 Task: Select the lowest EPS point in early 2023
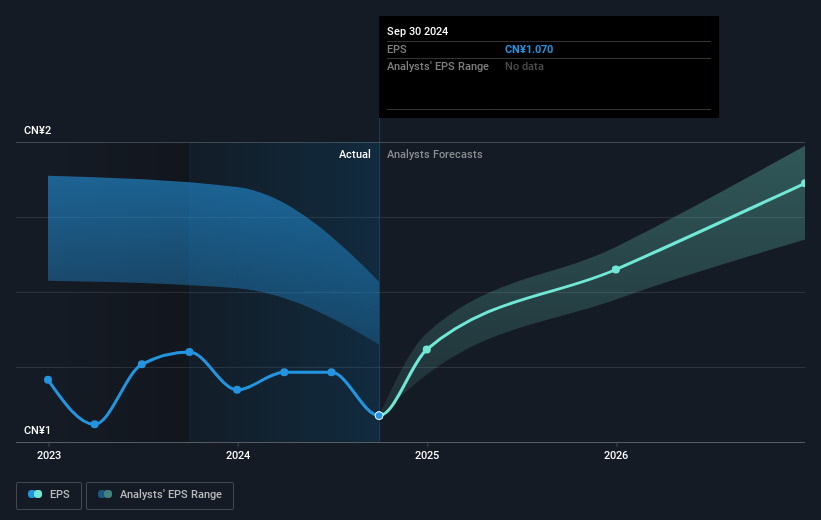coord(95,424)
